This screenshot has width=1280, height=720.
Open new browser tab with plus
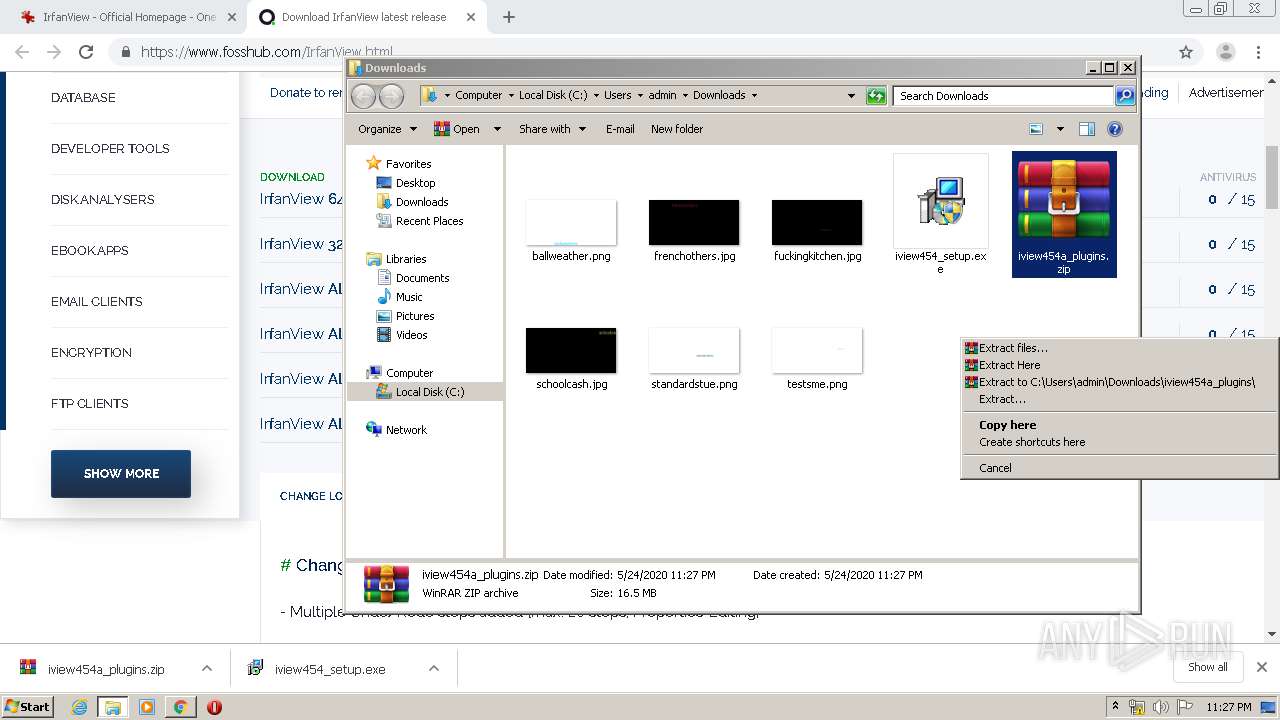pyautogui.click(x=509, y=17)
